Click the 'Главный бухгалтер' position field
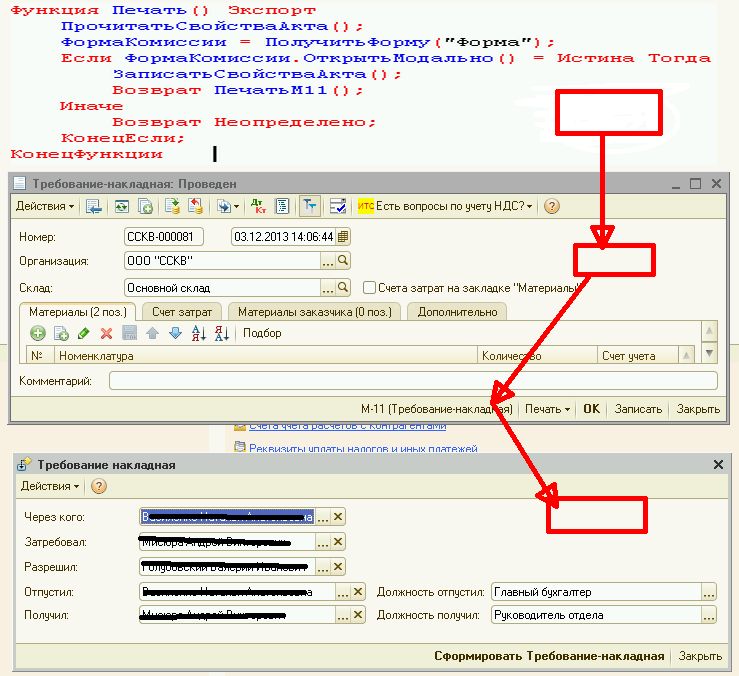The height and width of the screenshot is (676, 739). 596,592
